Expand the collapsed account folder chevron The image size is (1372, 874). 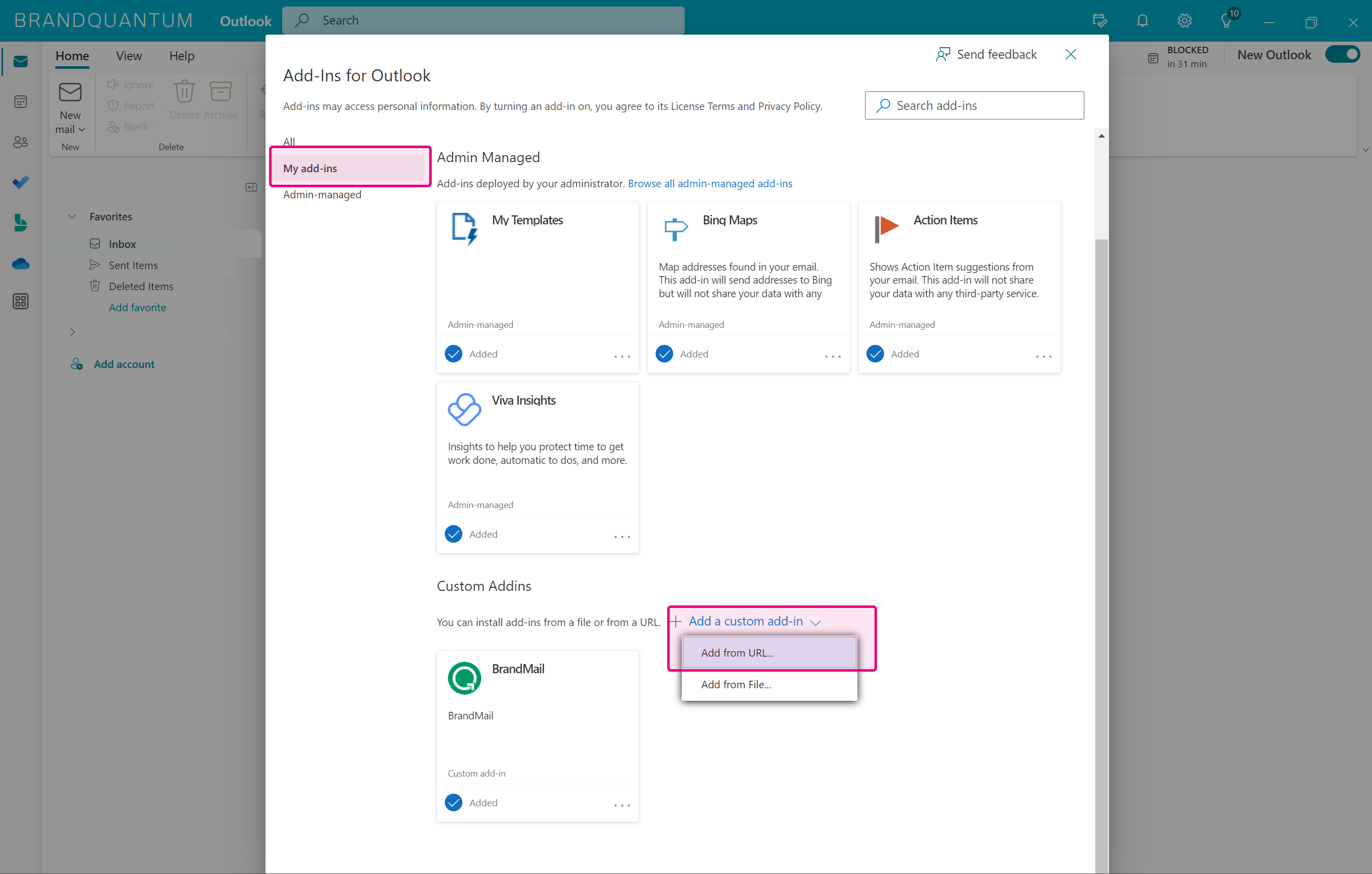click(72, 332)
